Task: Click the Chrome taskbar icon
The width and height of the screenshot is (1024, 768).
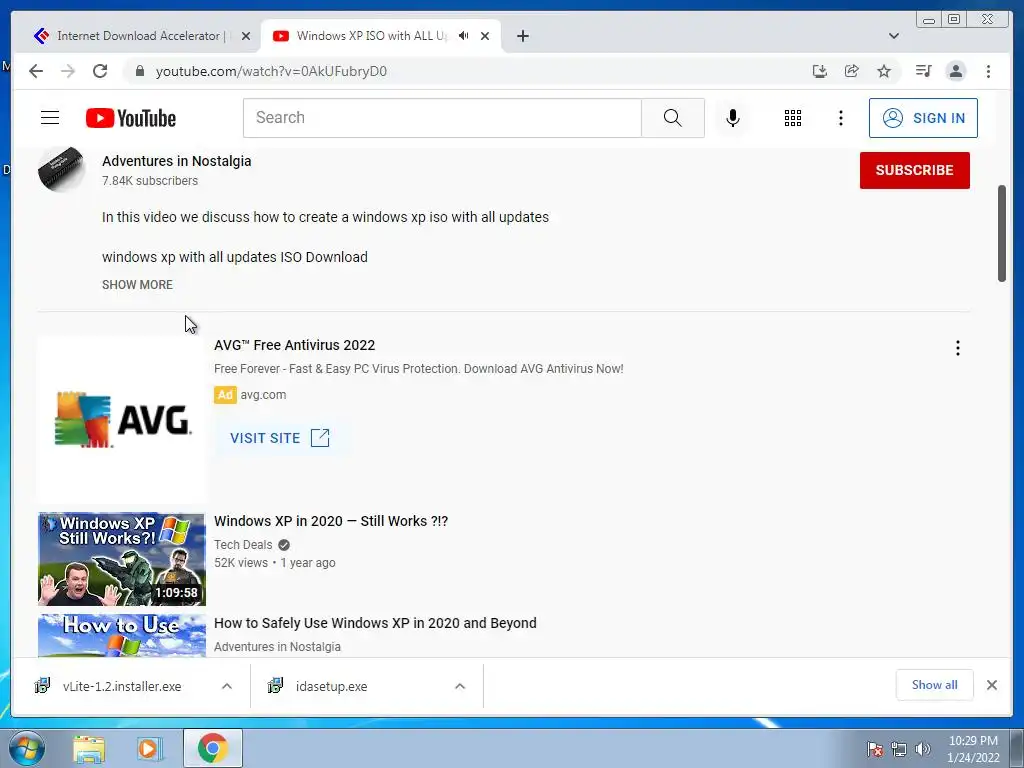Action: point(213,748)
